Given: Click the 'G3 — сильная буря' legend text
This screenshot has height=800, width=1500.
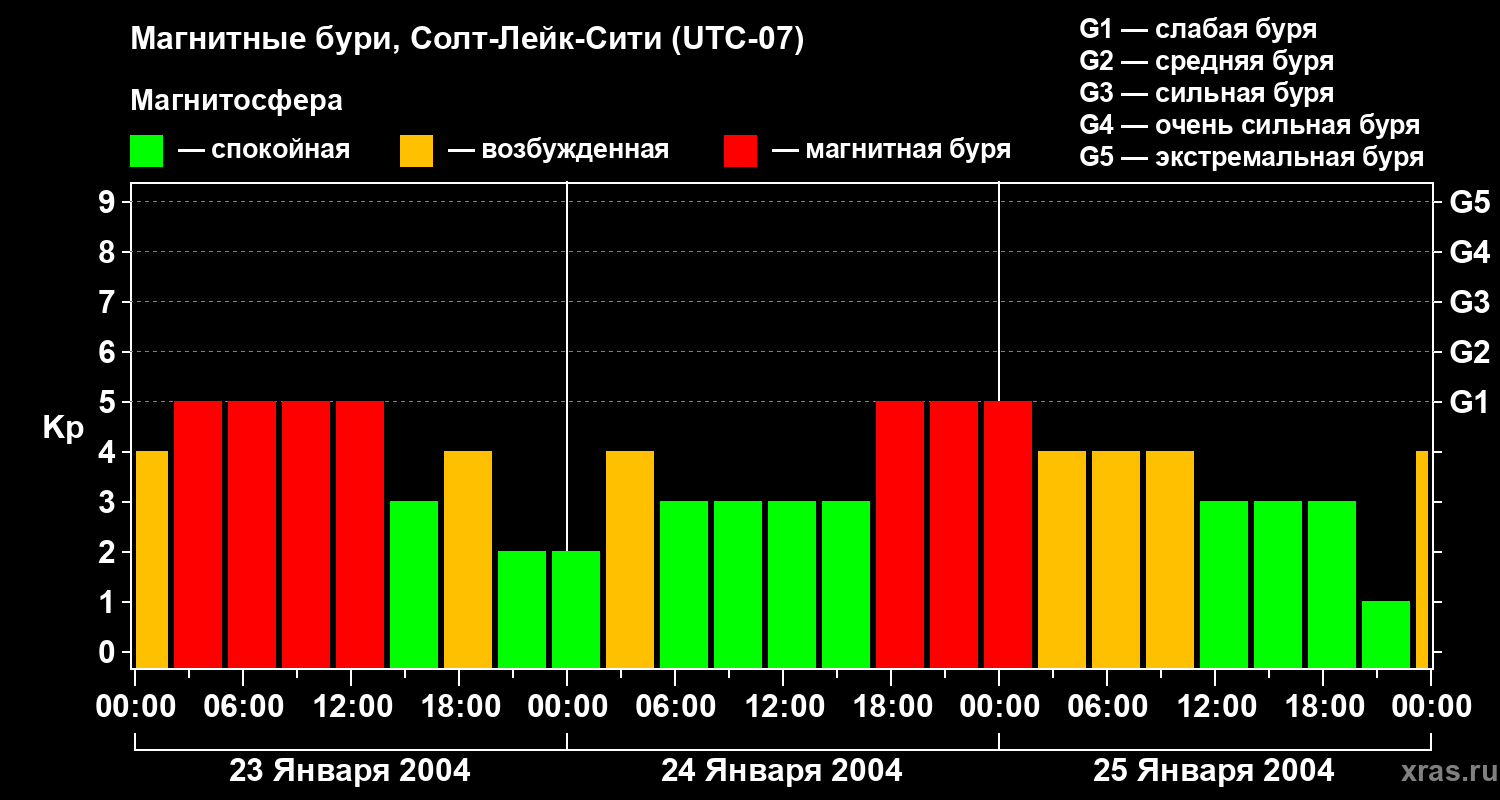Looking at the screenshot, I should [1207, 93].
